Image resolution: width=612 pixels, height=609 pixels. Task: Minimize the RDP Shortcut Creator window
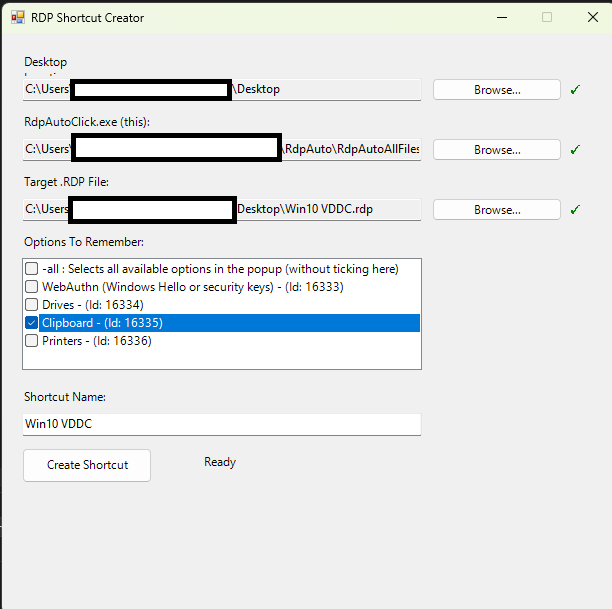502,18
